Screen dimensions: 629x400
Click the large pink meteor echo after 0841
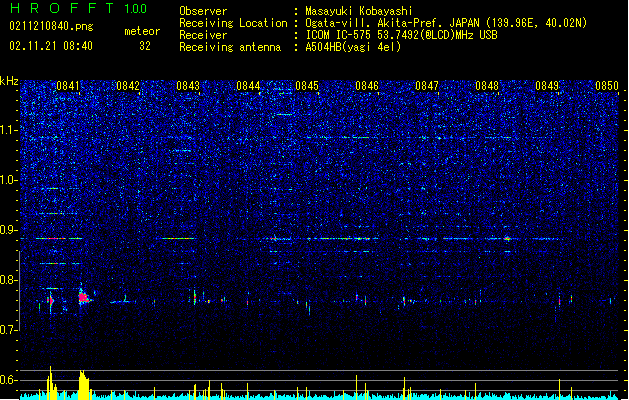coord(83,297)
